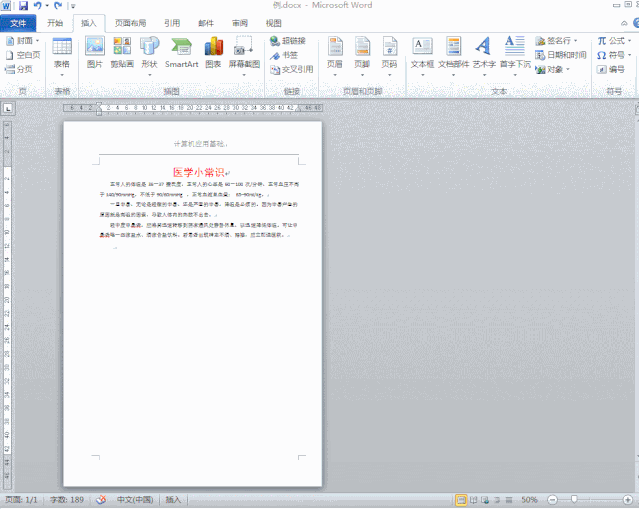Click the document title 医学小常识
This screenshot has height=509, width=639.
tap(198, 172)
